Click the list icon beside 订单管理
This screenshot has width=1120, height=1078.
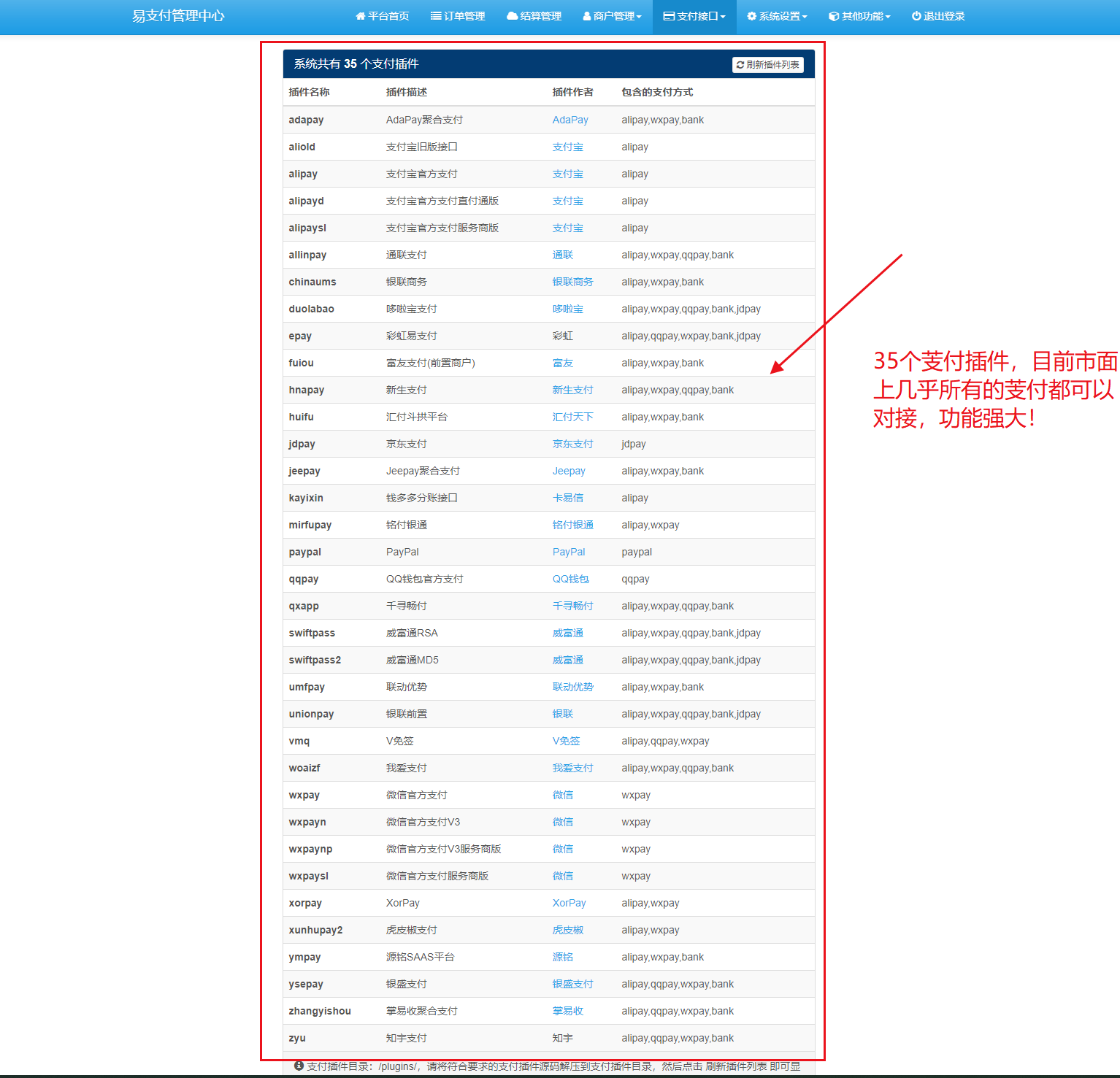click(x=436, y=16)
